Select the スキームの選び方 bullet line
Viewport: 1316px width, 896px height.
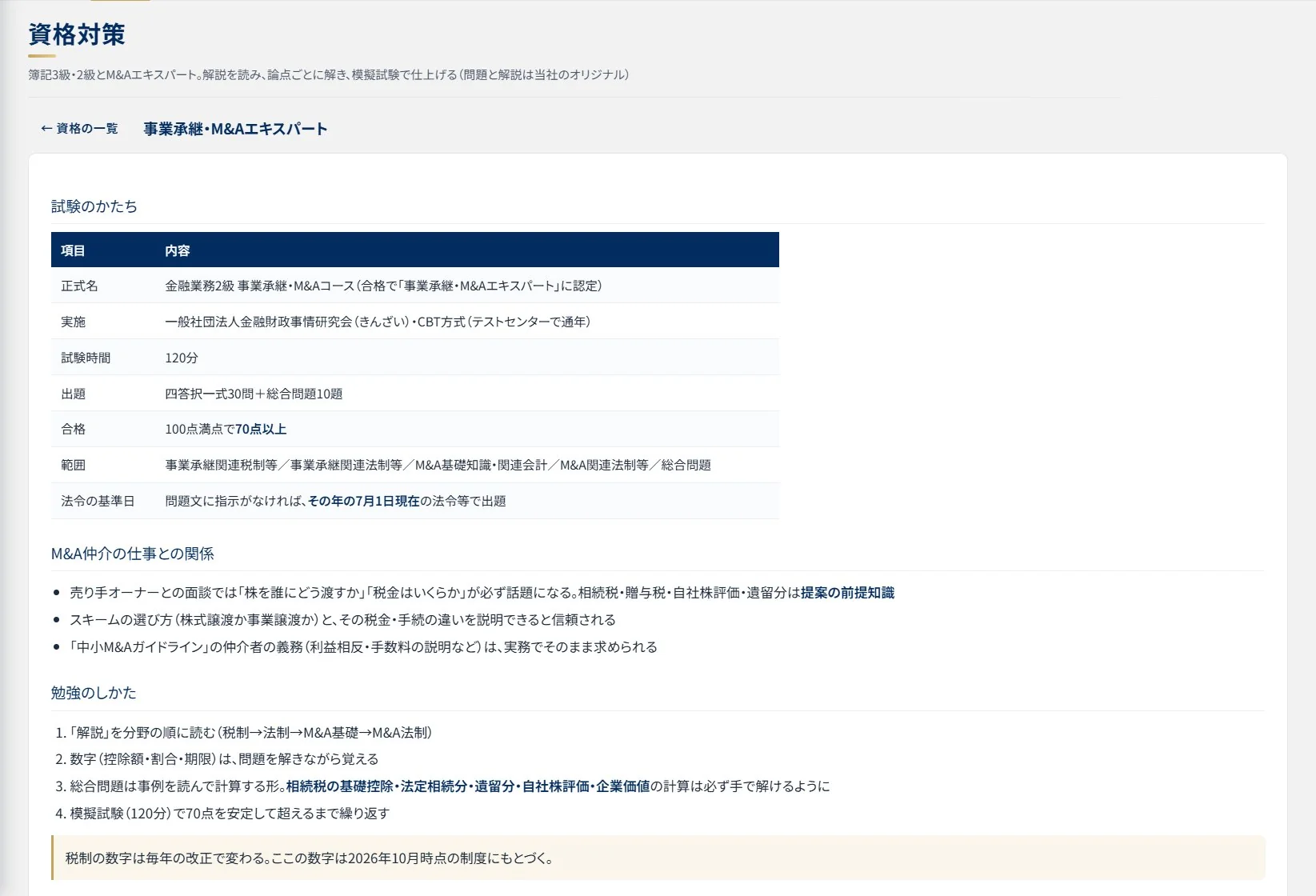coord(342,620)
